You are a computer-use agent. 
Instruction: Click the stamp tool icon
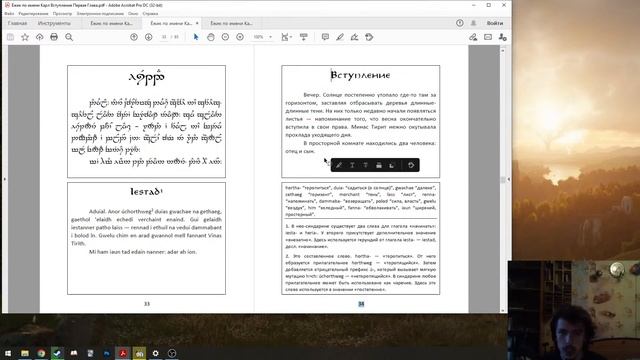click(369, 37)
